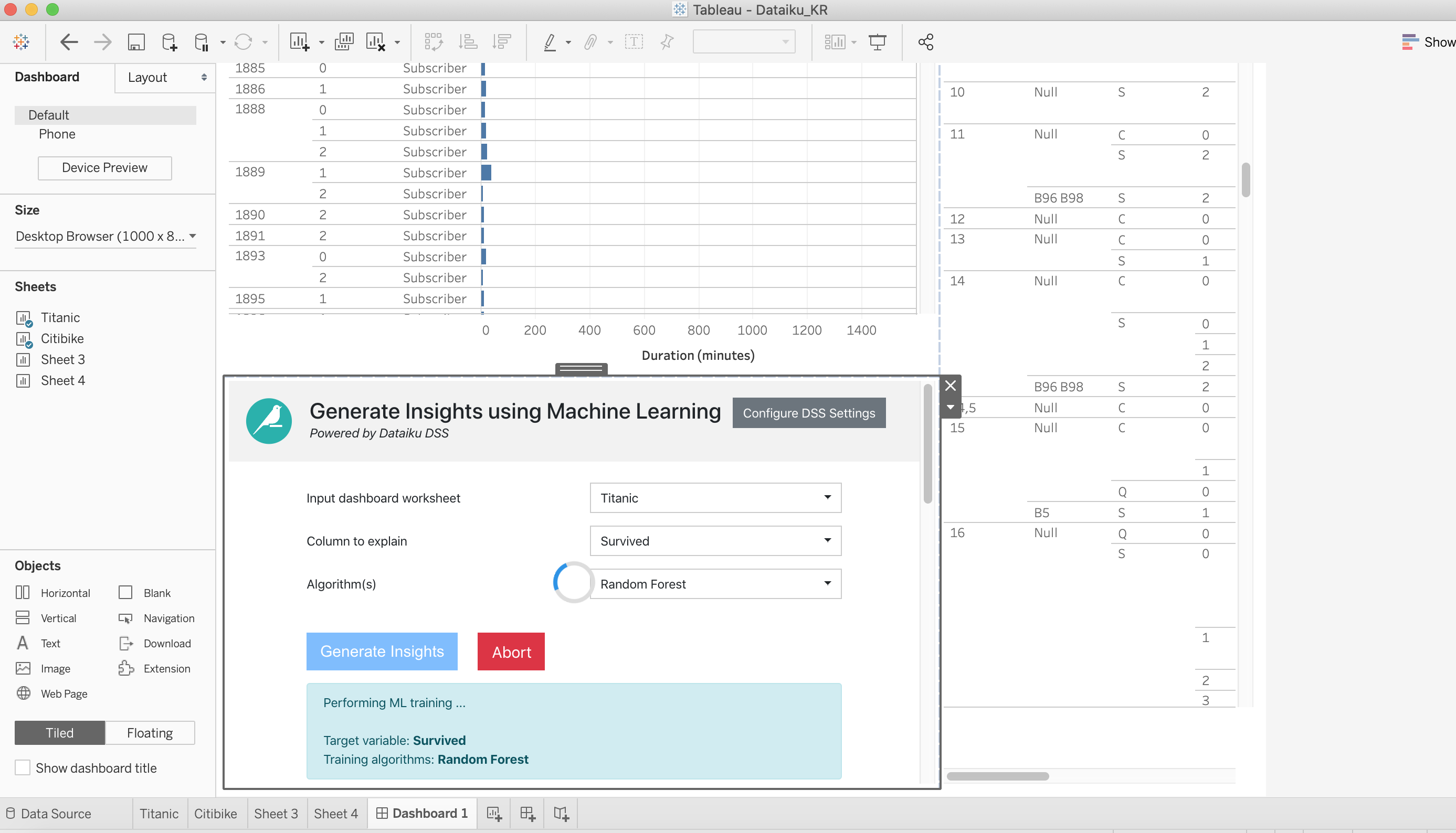Image resolution: width=1456 pixels, height=833 pixels.
Task: Click the Extension object
Action: (x=155, y=668)
